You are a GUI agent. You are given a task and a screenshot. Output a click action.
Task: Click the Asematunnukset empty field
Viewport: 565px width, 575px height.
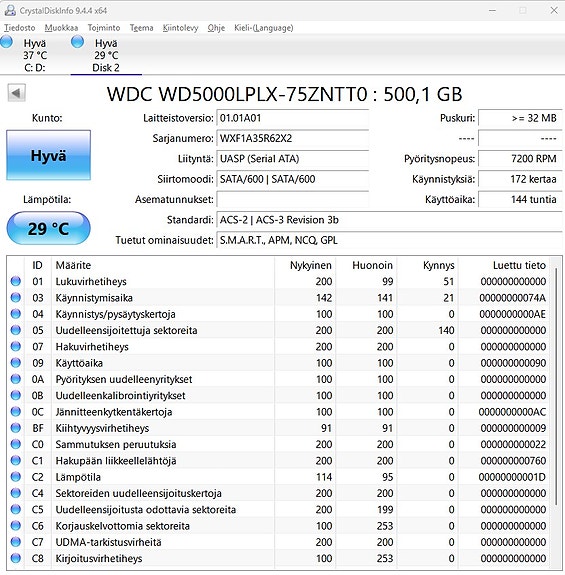click(293, 199)
